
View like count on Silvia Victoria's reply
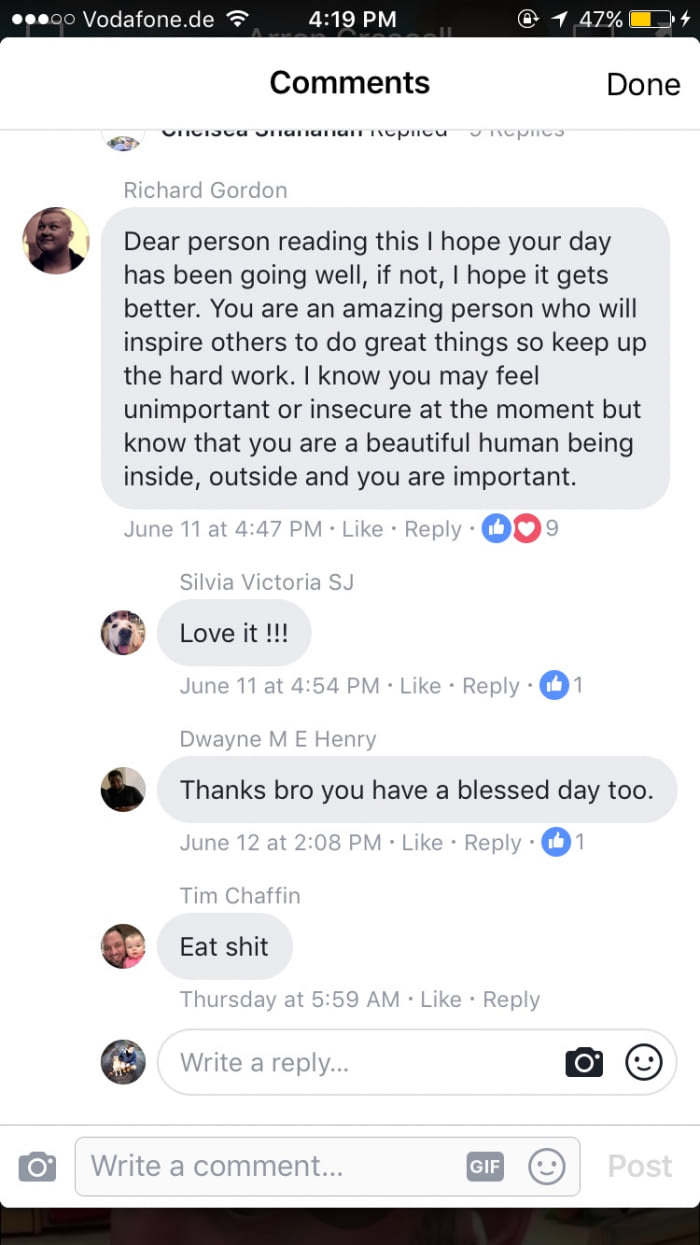pyautogui.click(x=562, y=686)
